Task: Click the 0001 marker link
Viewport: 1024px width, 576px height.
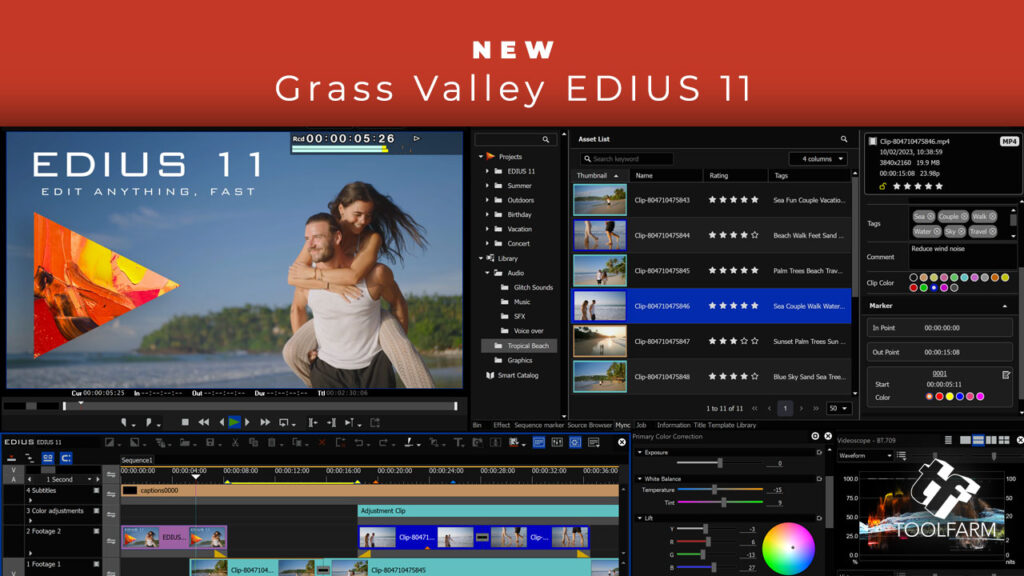Action: click(939, 374)
